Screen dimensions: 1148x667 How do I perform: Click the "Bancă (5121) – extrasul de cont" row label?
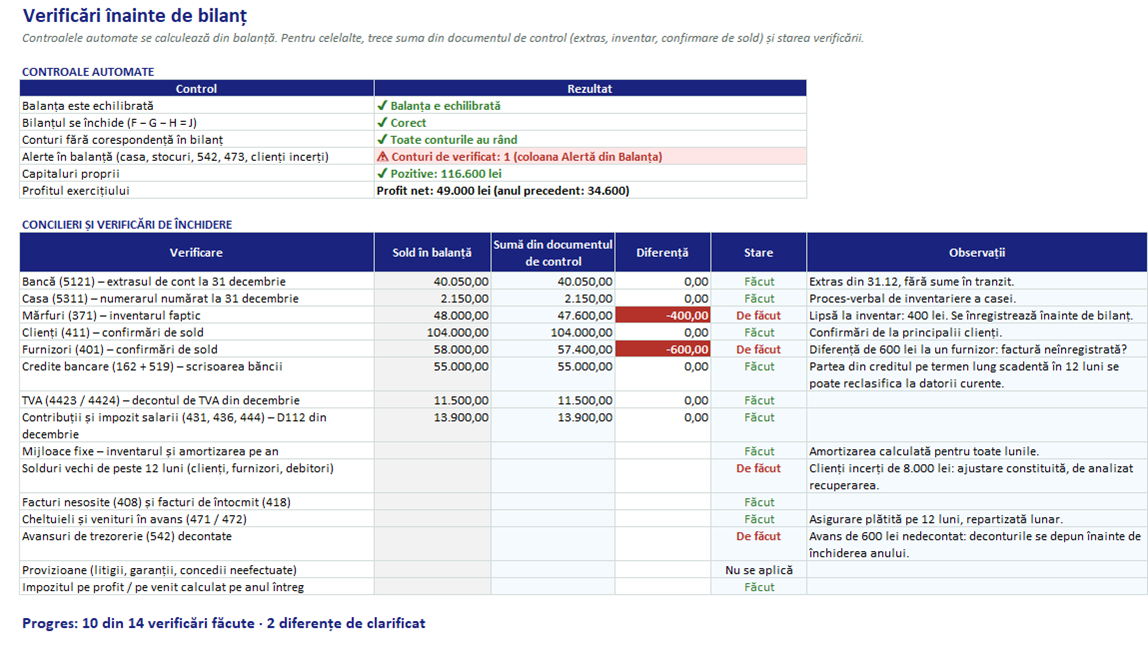[196, 281]
